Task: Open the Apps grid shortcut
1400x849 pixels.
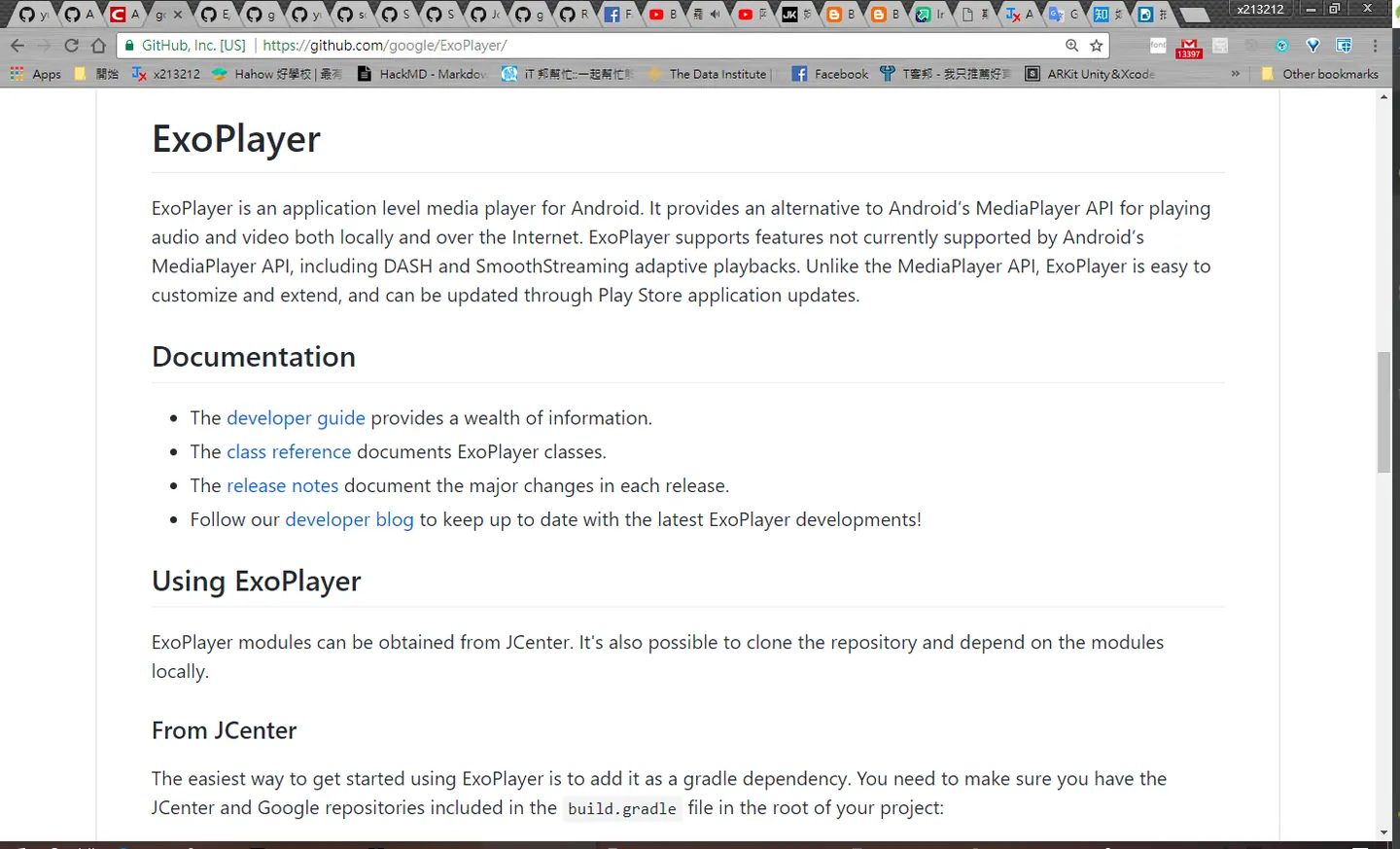Action: click(x=35, y=74)
